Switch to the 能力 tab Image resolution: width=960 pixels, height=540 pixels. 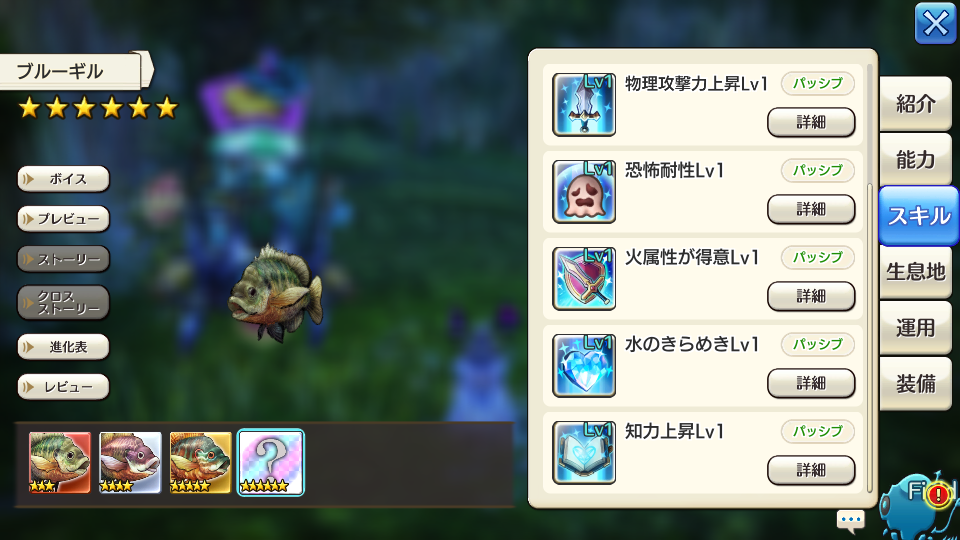click(x=915, y=160)
